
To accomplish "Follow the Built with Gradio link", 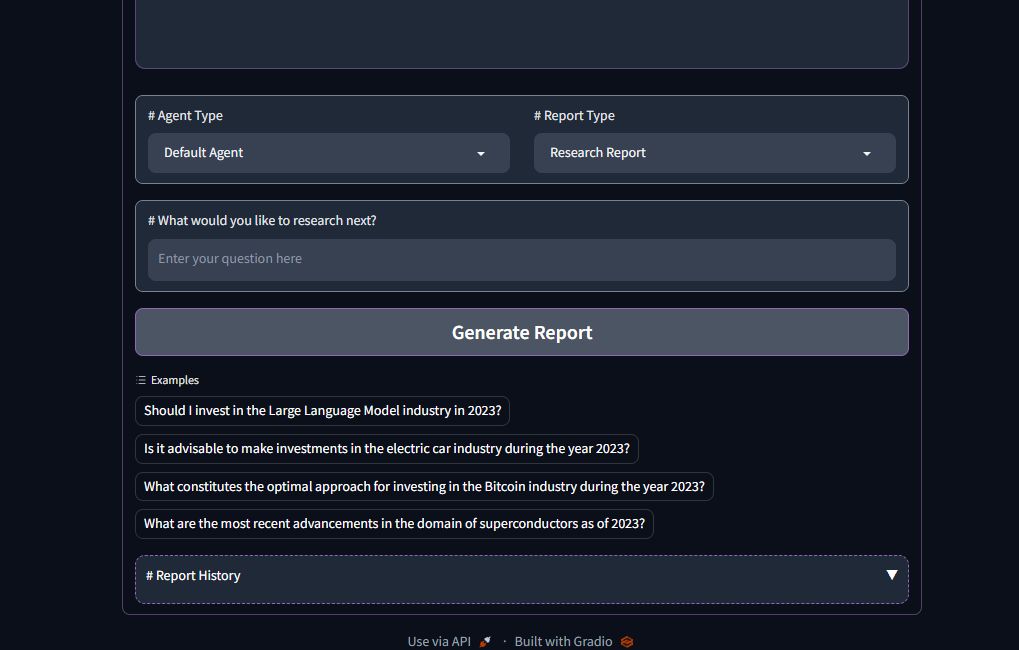I will point(563,642).
